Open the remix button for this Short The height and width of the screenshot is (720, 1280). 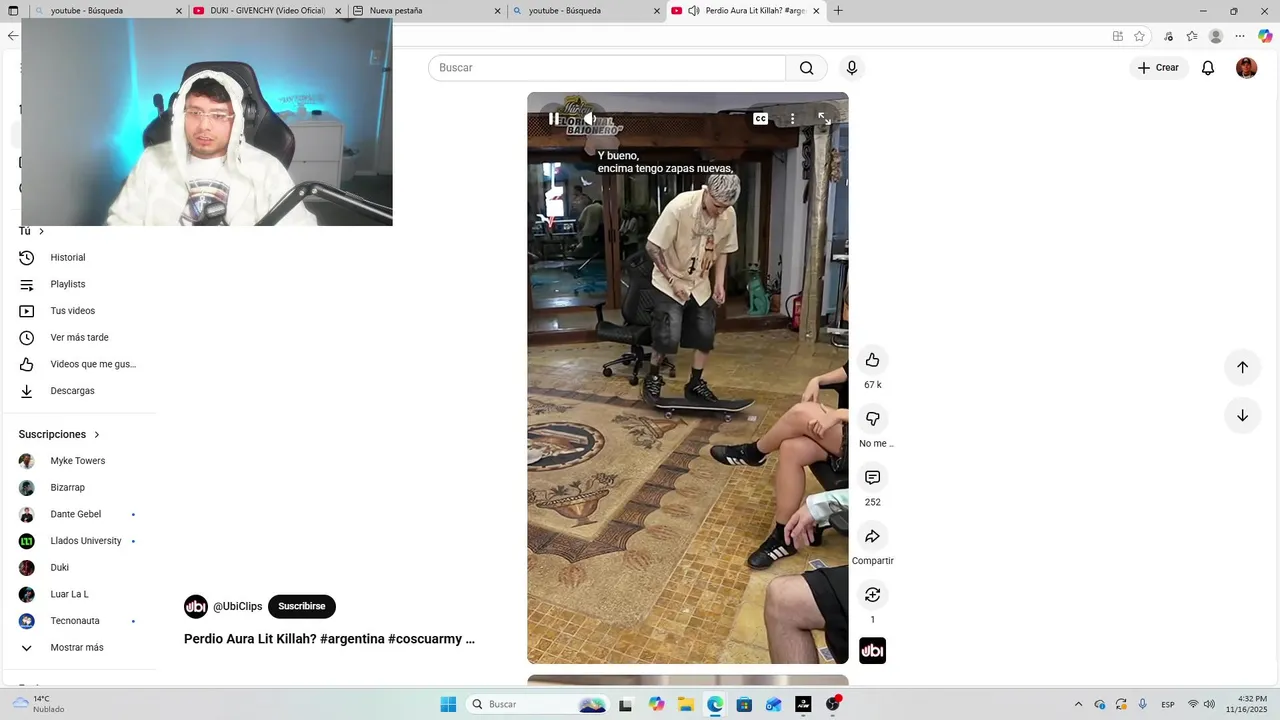[x=872, y=595]
